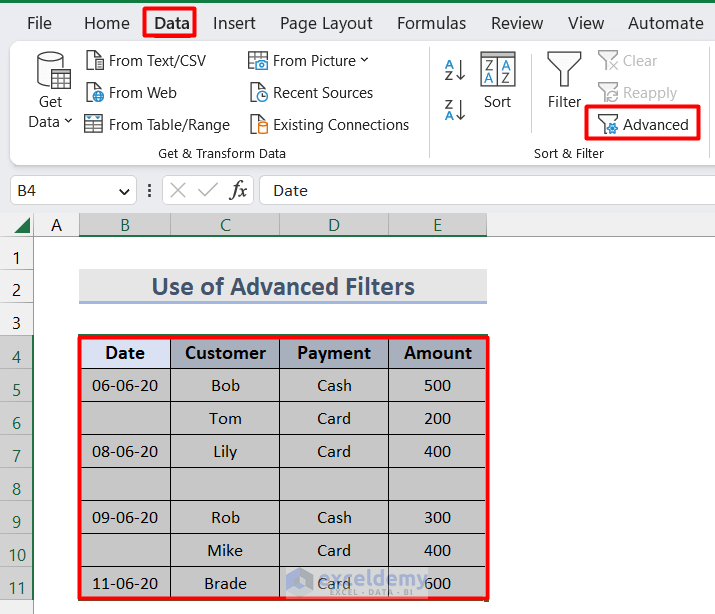Select cell containing Lily

[x=225, y=451]
